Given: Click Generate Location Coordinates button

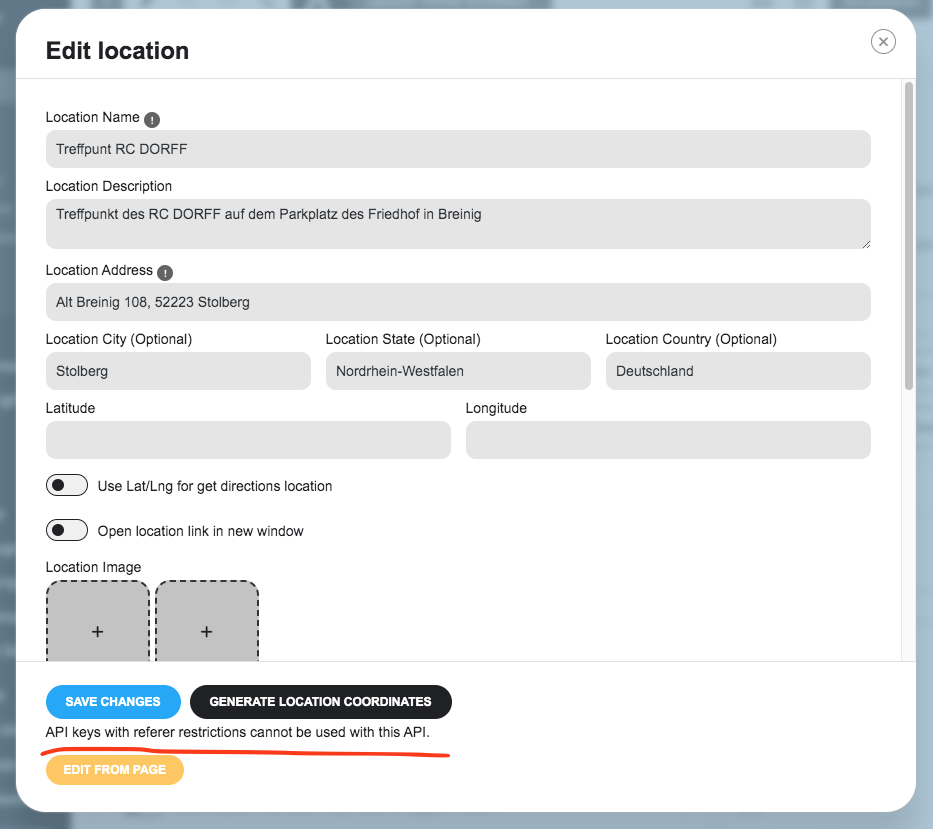Looking at the screenshot, I should pos(321,702).
